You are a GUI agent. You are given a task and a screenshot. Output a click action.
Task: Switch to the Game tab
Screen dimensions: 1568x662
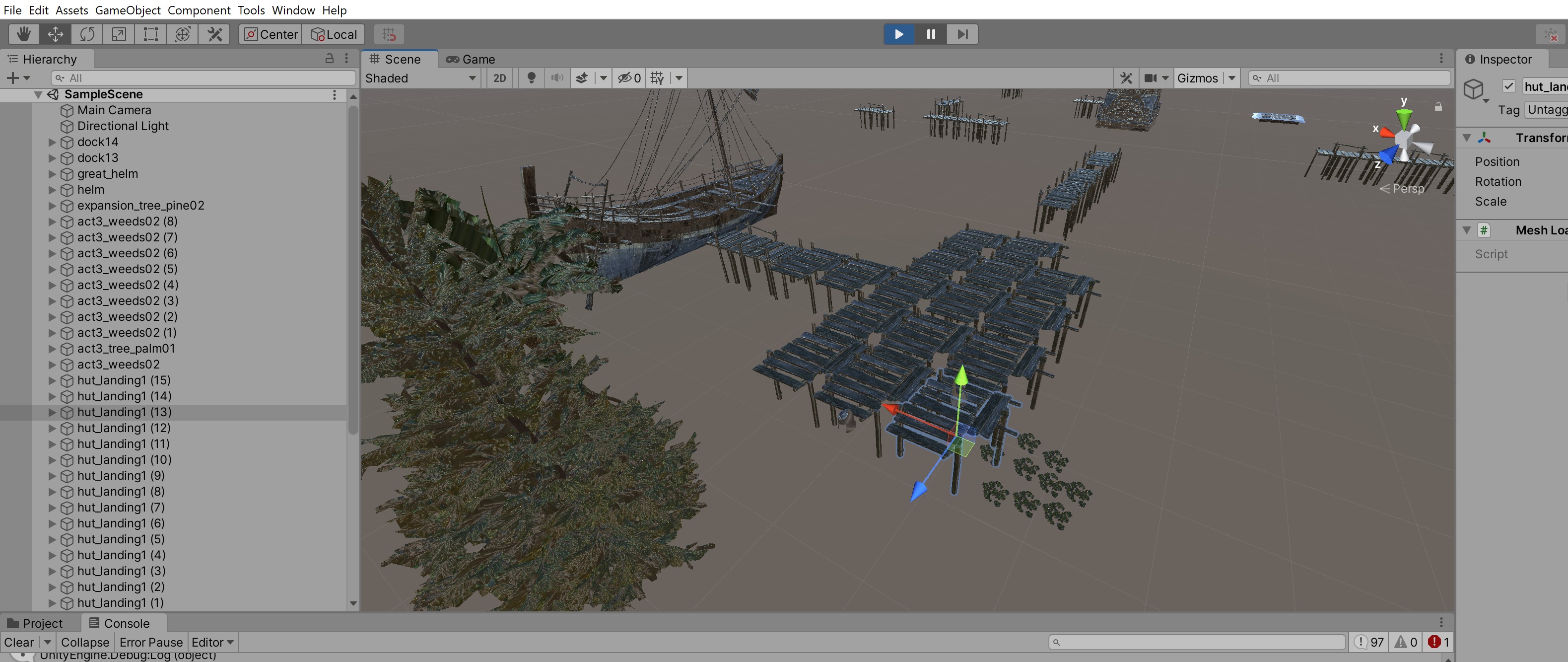(471, 59)
